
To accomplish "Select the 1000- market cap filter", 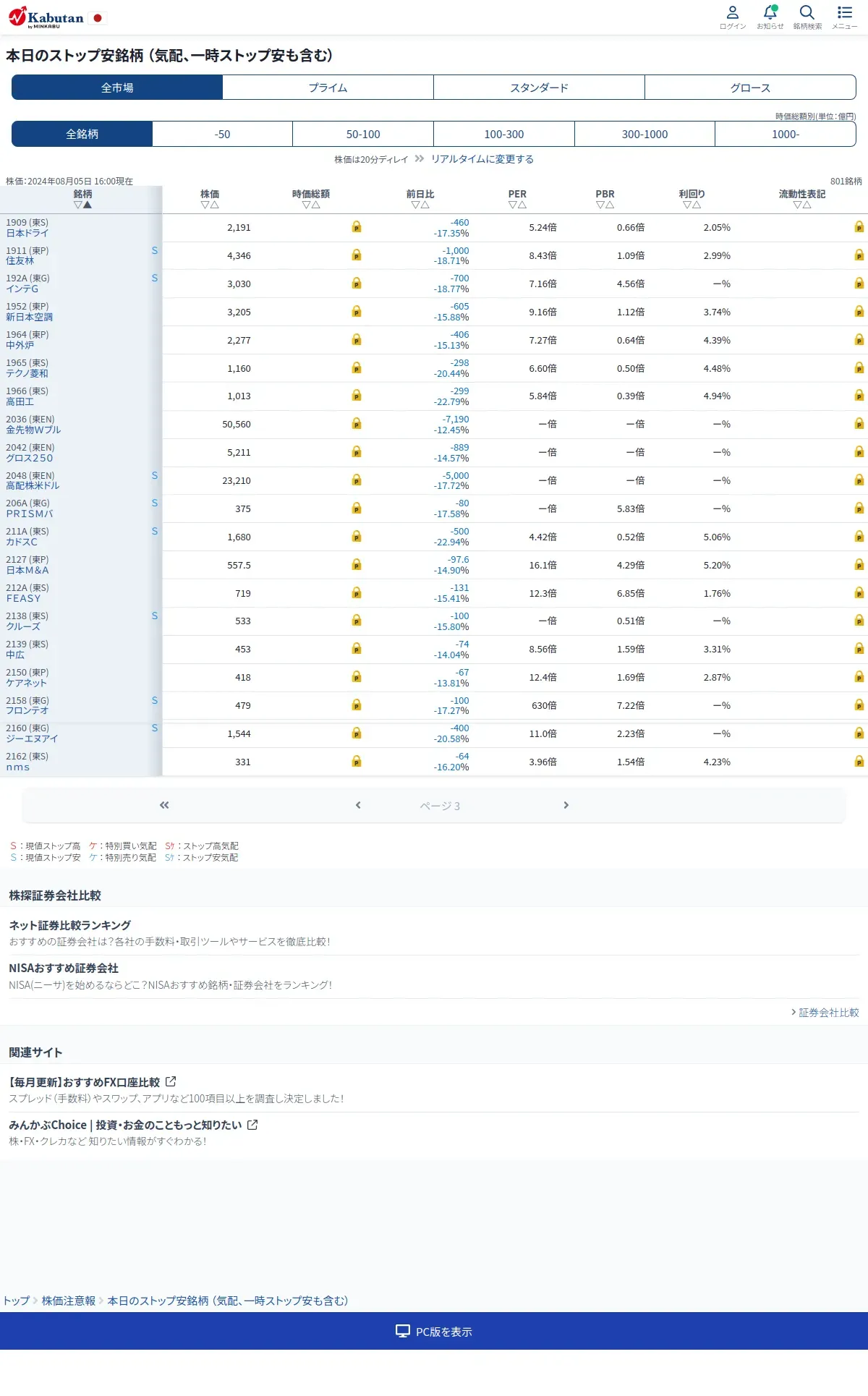I will click(786, 134).
